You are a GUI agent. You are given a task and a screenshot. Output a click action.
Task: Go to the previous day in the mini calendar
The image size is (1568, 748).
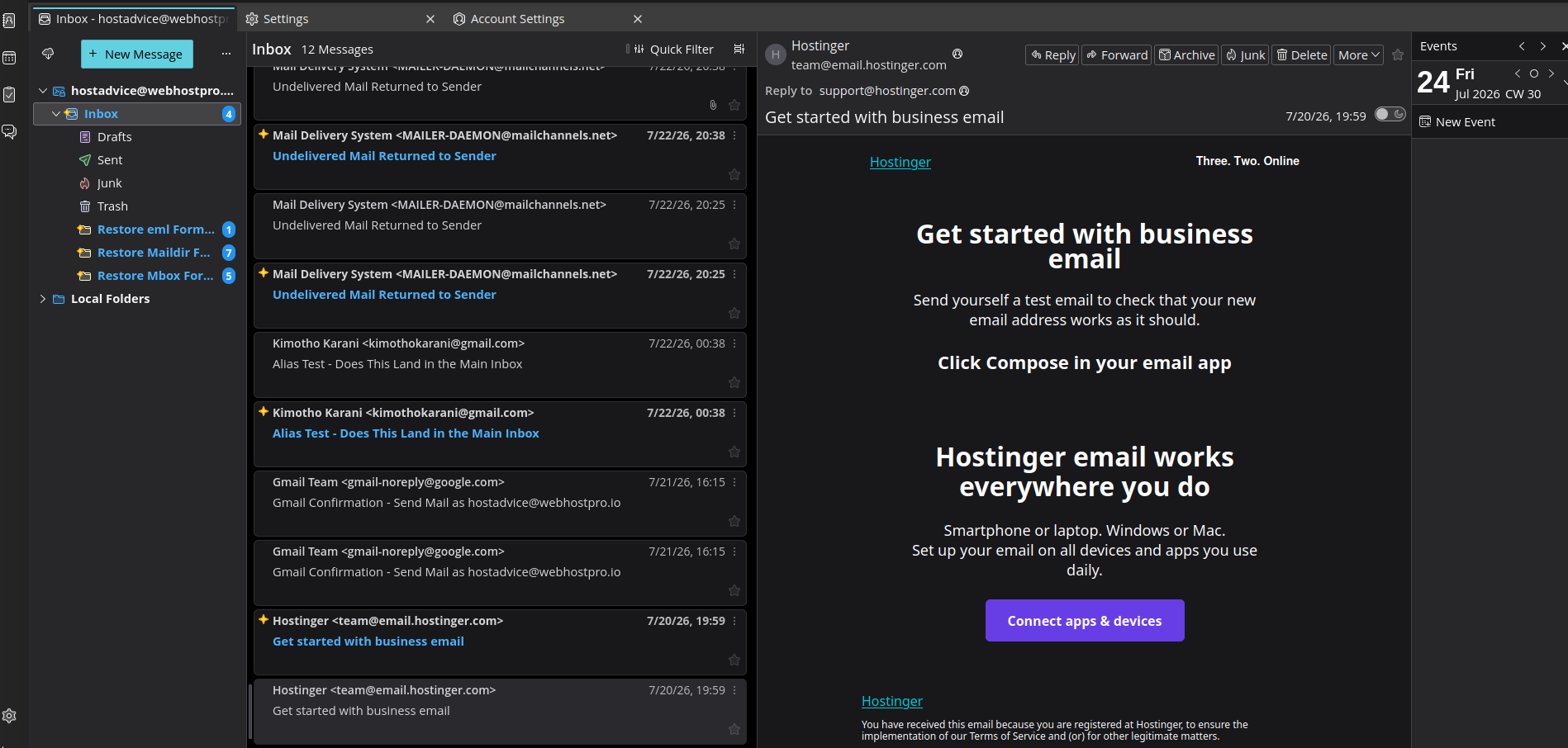pos(1518,73)
